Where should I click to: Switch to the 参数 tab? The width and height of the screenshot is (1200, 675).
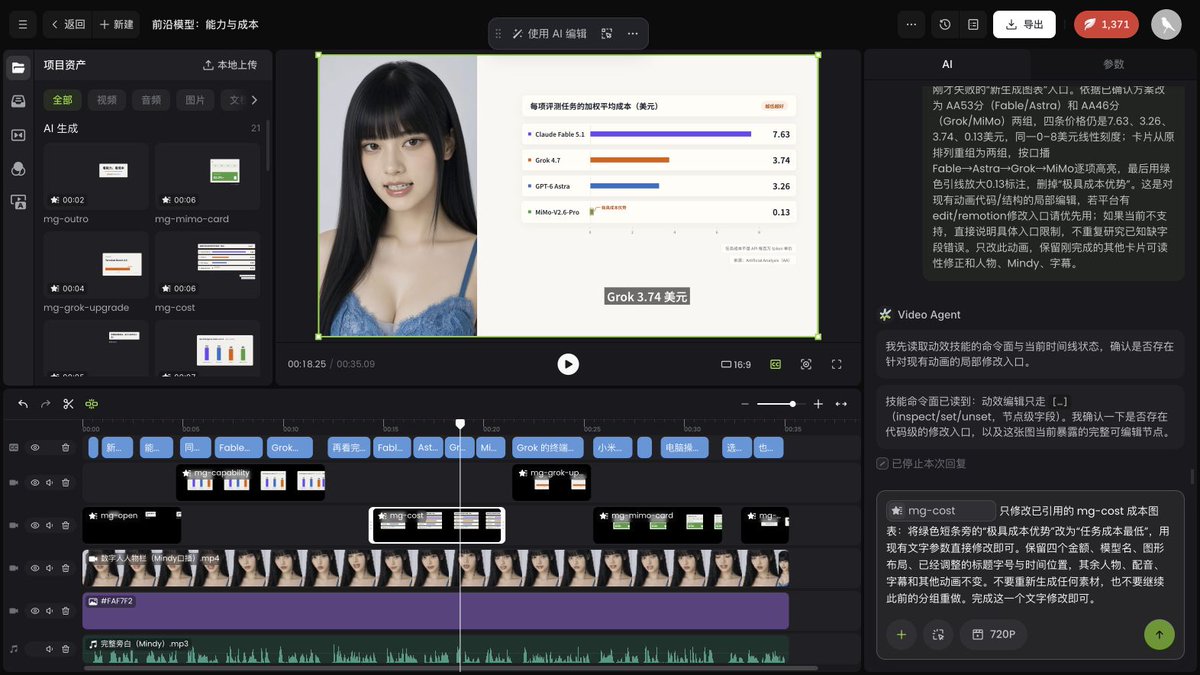pyautogui.click(x=1113, y=64)
